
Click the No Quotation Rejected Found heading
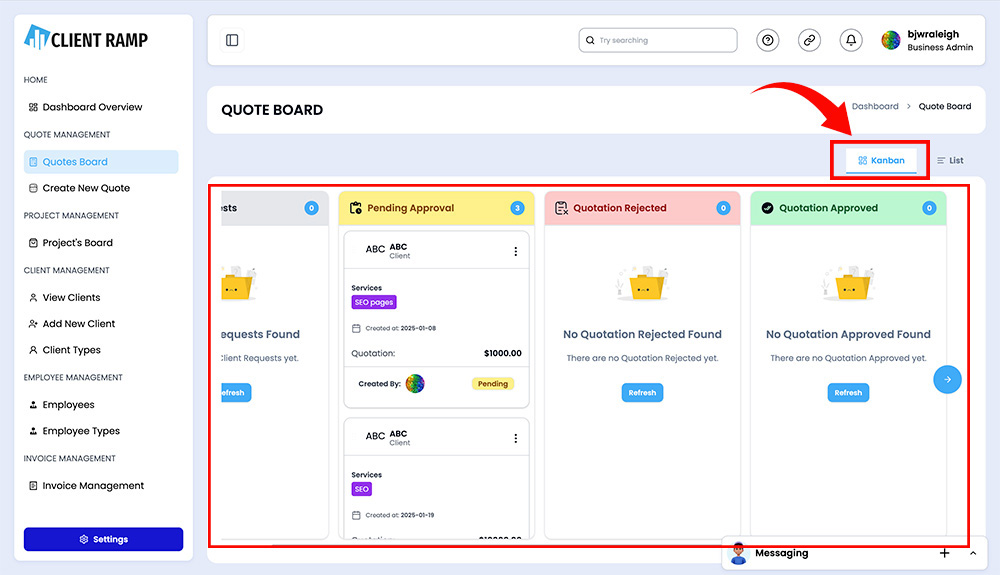(x=642, y=335)
